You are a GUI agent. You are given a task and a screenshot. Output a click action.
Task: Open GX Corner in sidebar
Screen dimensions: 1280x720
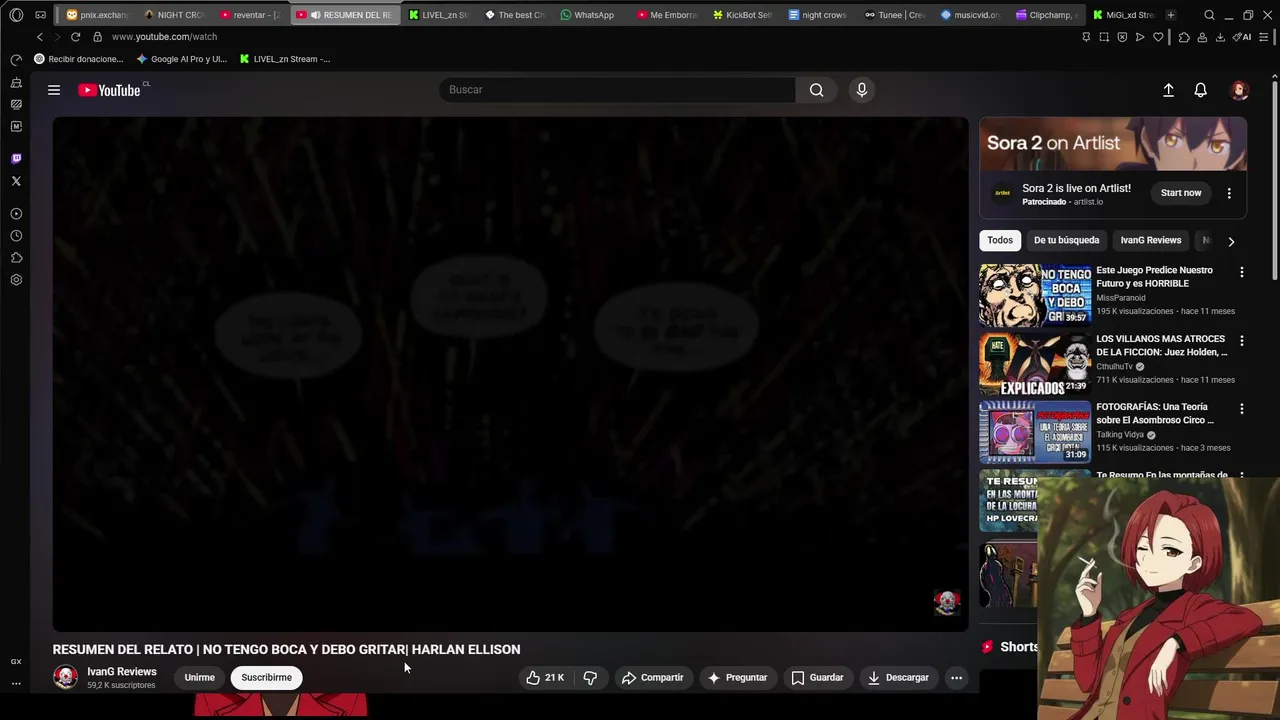coord(16,661)
